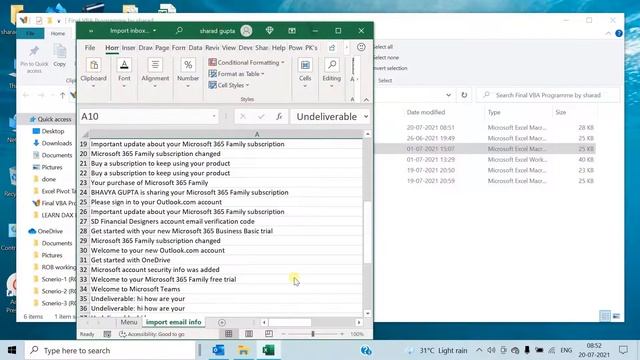The image size is (640, 360).
Task: Click the formula bar Cancel X icon
Action: 243,117
